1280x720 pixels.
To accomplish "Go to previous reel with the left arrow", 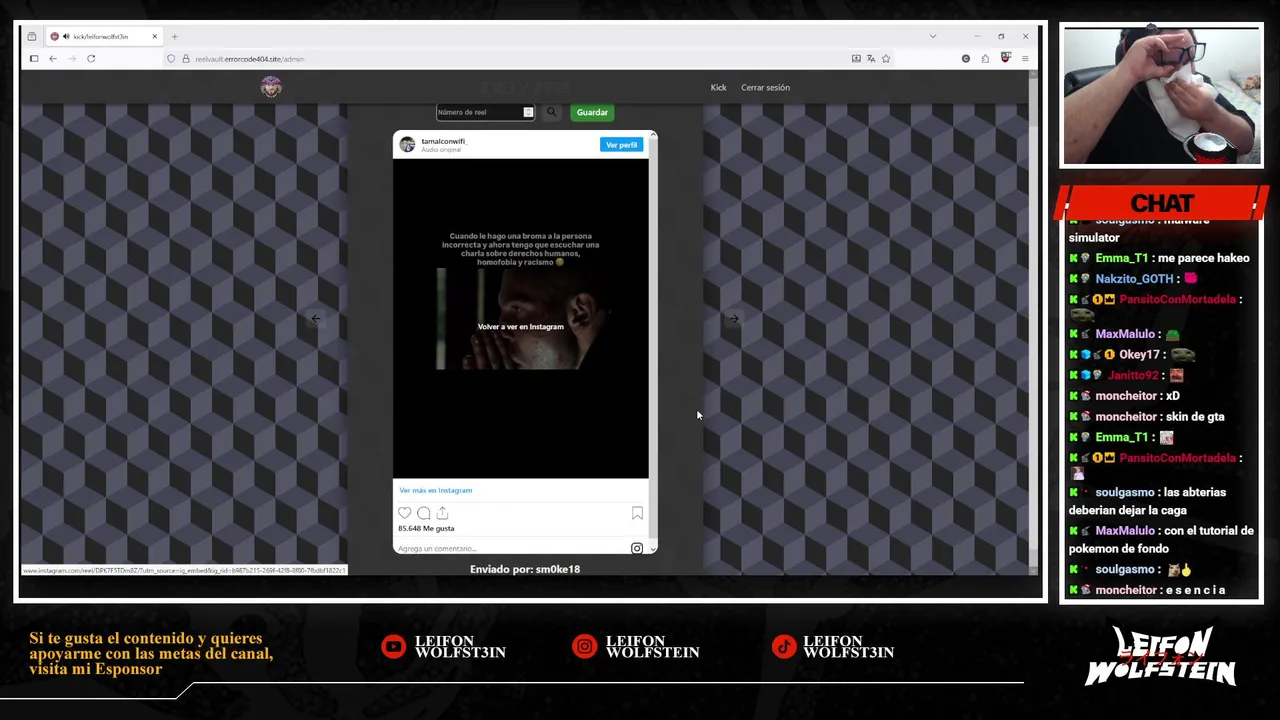I will (x=315, y=319).
